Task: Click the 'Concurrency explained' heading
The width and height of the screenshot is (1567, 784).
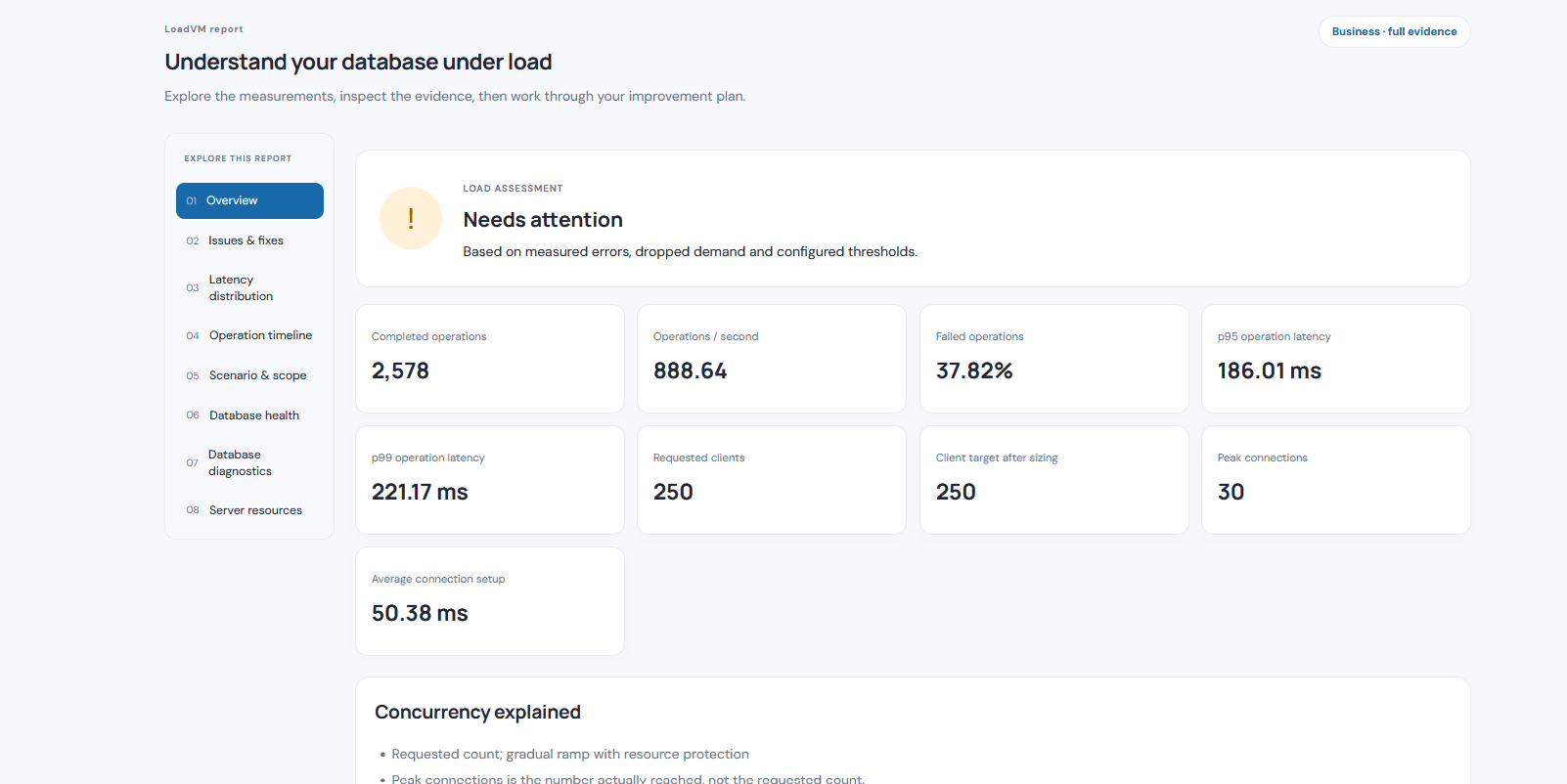Action: (x=477, y=713)
